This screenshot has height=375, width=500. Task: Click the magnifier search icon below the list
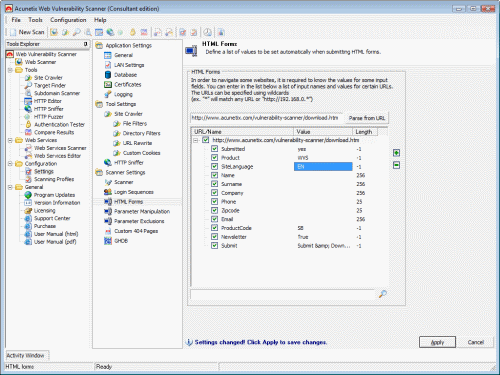[x=383, y=294]
